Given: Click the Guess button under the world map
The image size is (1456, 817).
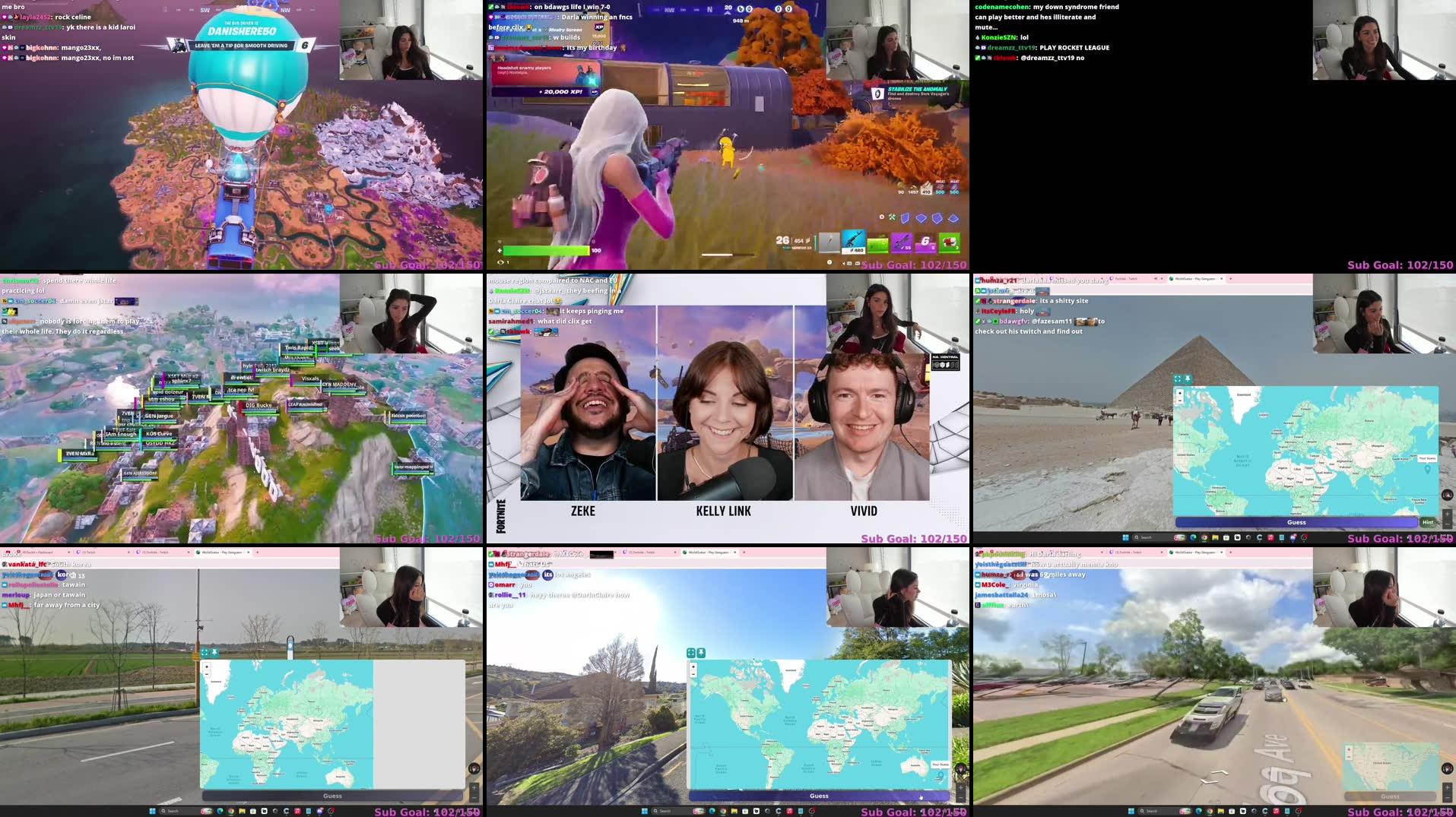Looking at the screenshot, I should (x=1296, y=522).
